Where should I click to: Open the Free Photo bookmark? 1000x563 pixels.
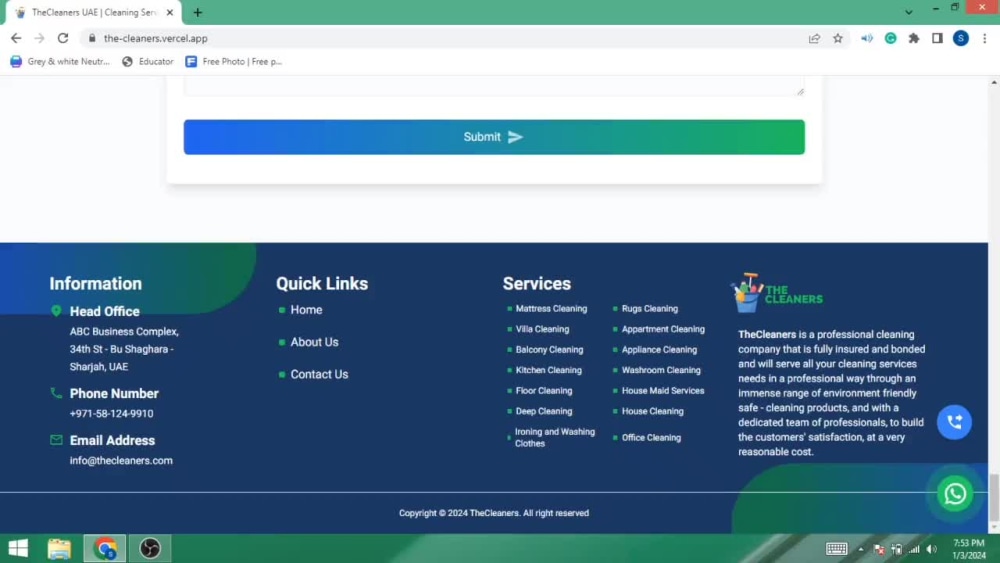pyautogui.click(x=233, y=61)
